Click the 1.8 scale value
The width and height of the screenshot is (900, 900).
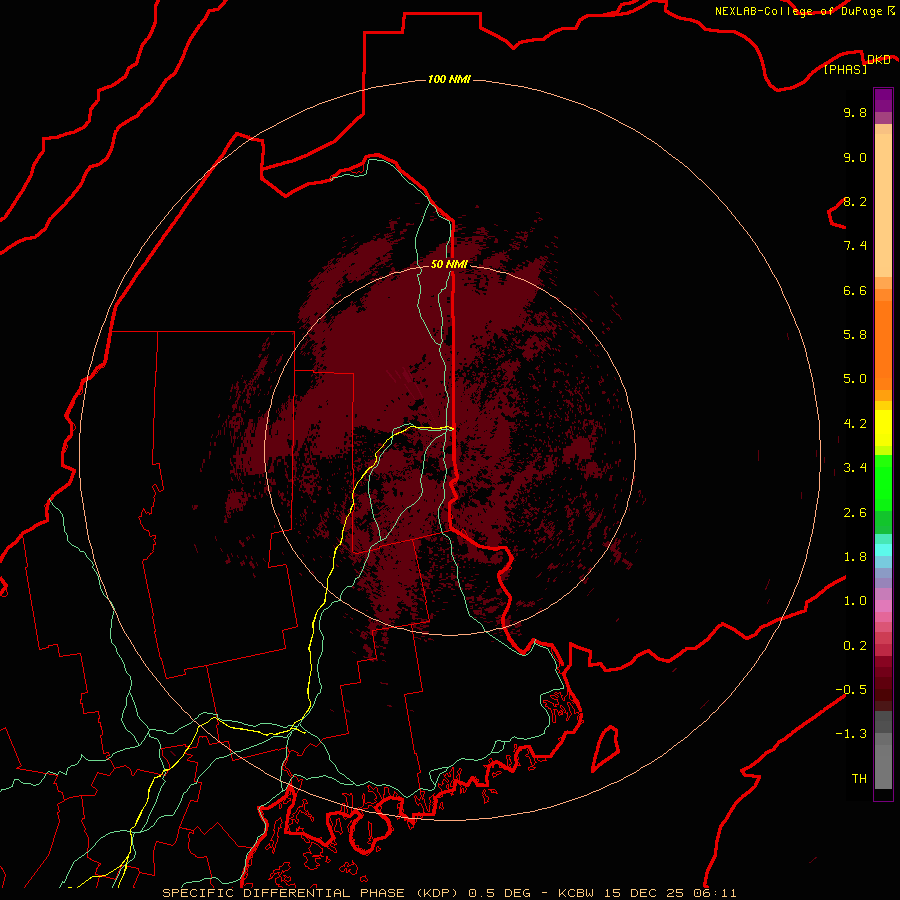coord(855,557)
